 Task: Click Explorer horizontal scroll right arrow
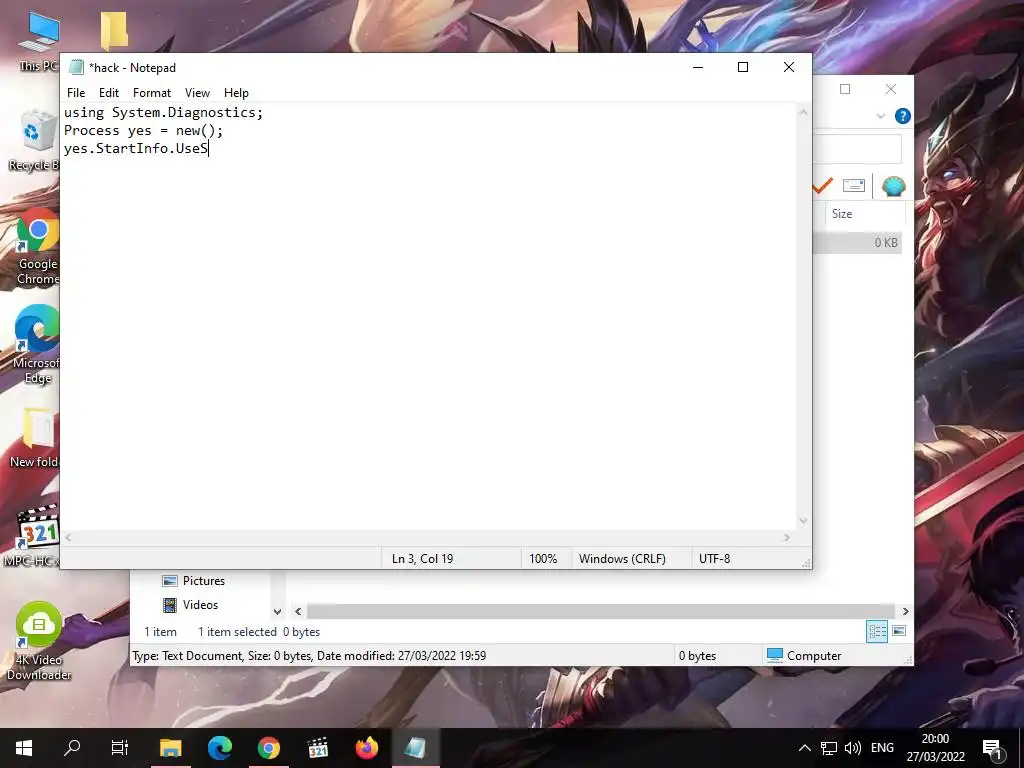click(x=906, y=612)
